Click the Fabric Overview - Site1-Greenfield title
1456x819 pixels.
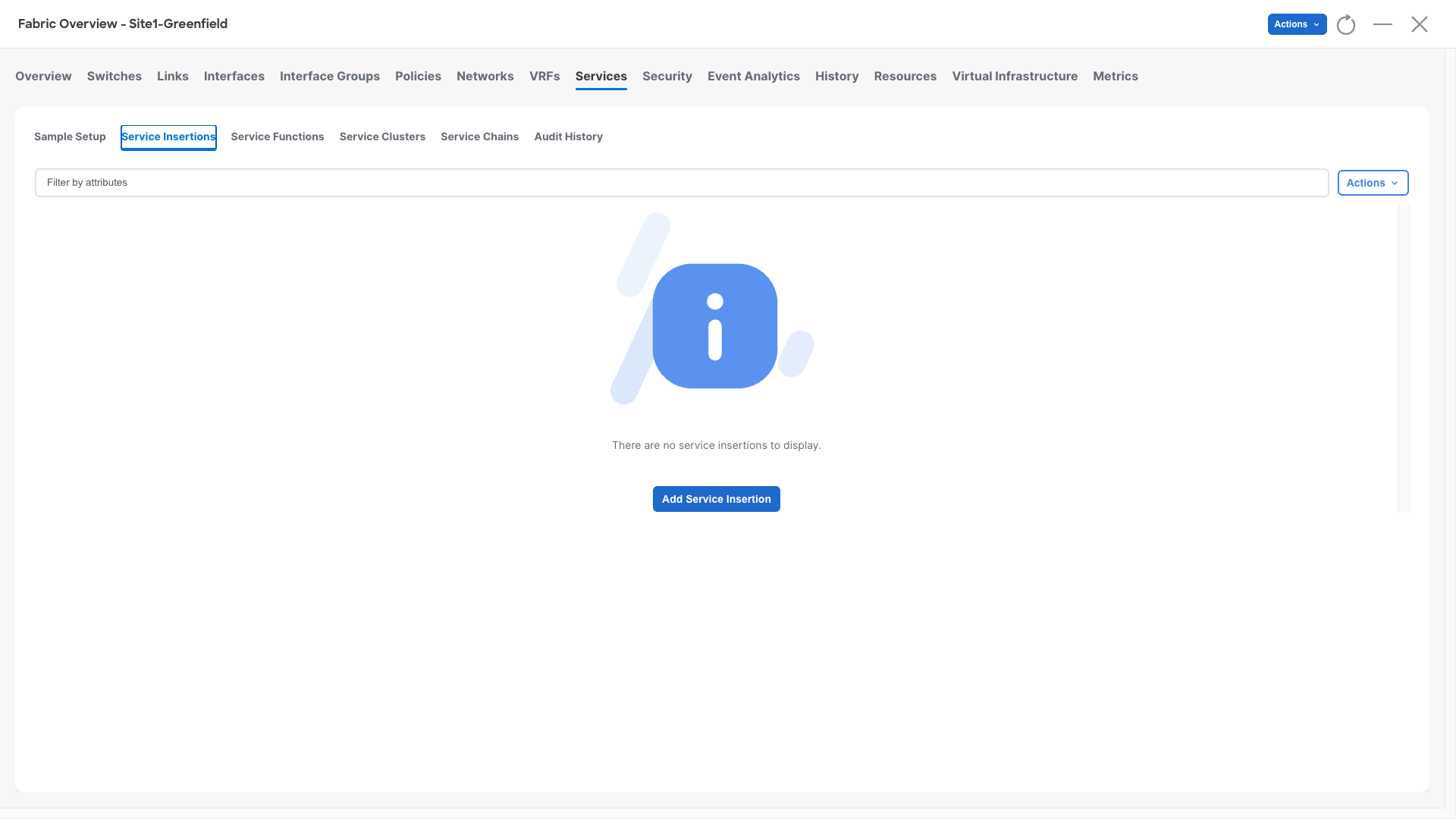(x=123, y=24)
